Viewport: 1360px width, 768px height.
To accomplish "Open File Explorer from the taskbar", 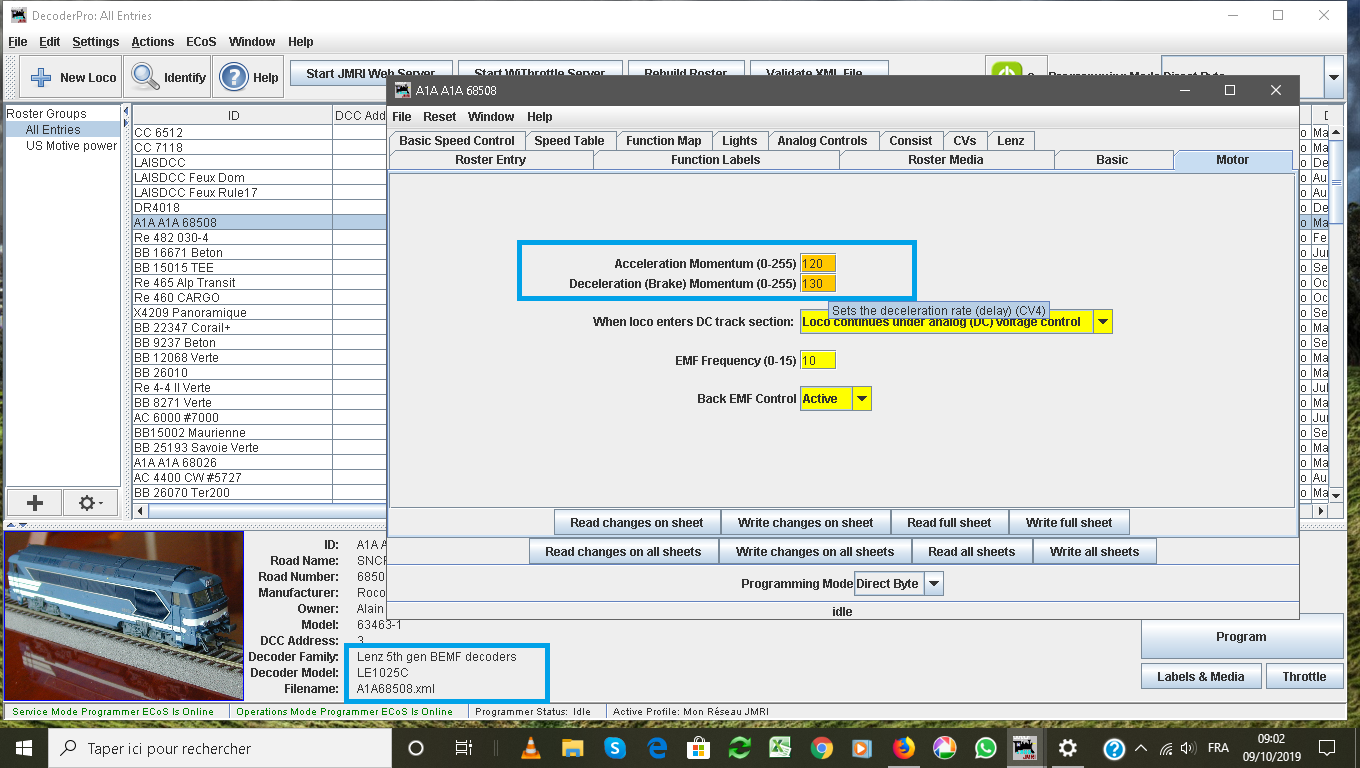I will (572, 748).
